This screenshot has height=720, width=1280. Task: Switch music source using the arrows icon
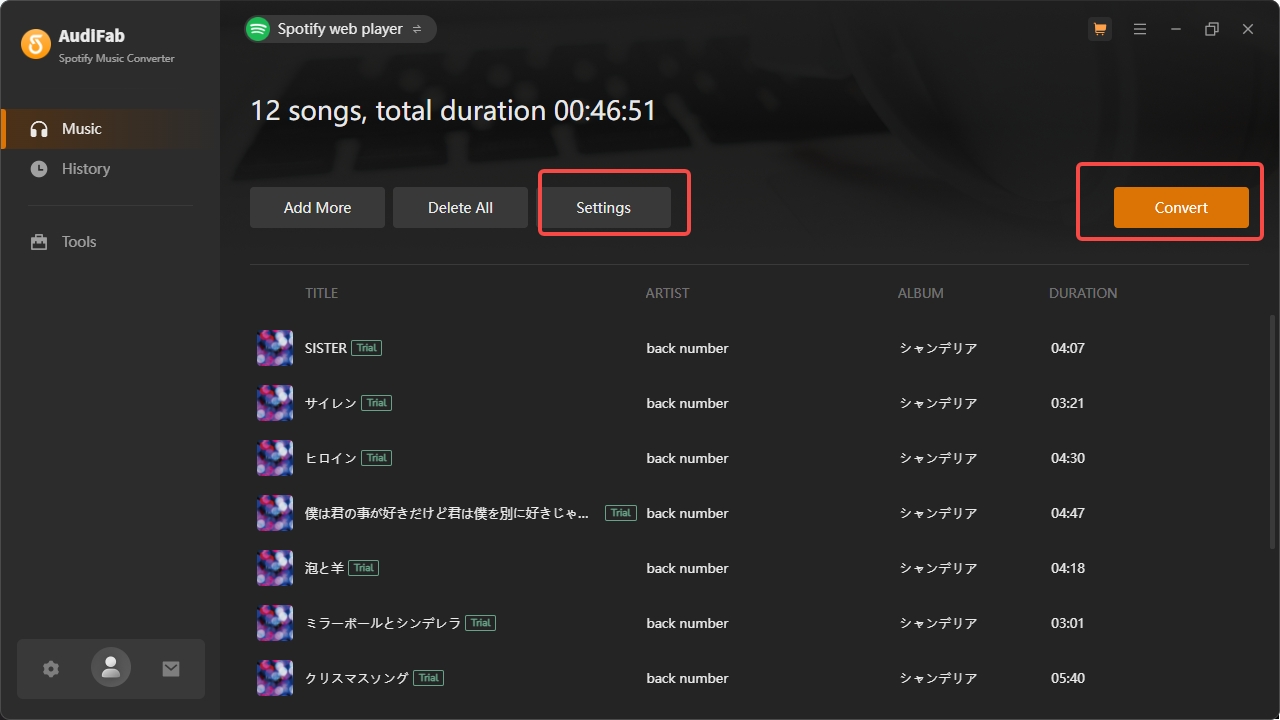(x=419, y=29)
